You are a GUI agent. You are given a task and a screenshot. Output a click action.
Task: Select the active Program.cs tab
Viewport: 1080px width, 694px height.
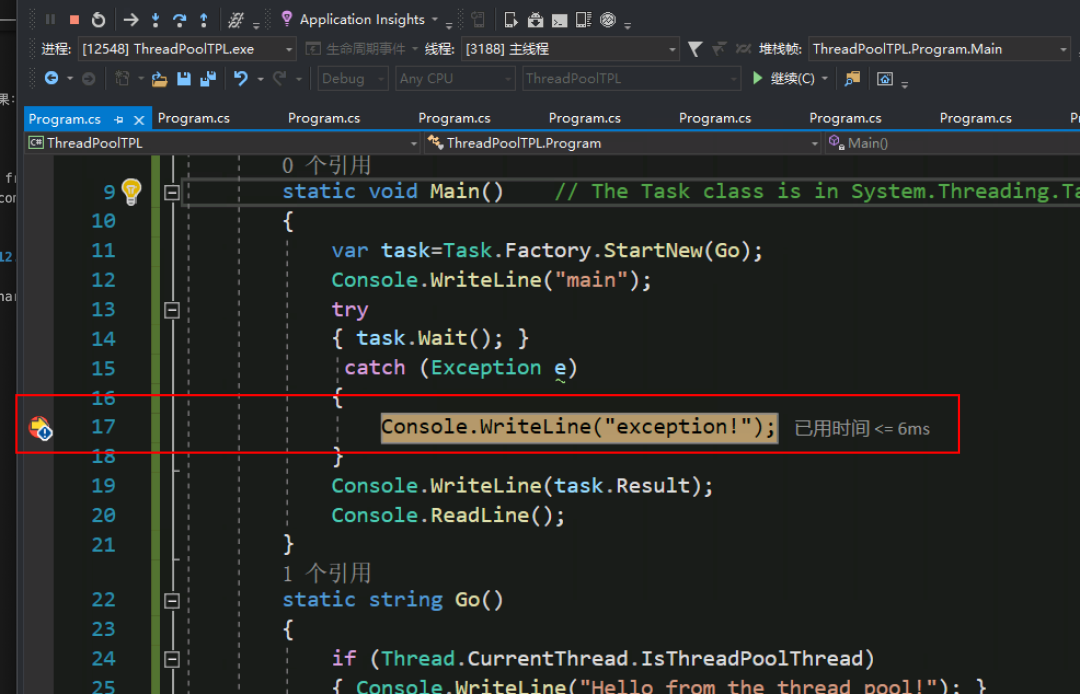pos(65,119)
